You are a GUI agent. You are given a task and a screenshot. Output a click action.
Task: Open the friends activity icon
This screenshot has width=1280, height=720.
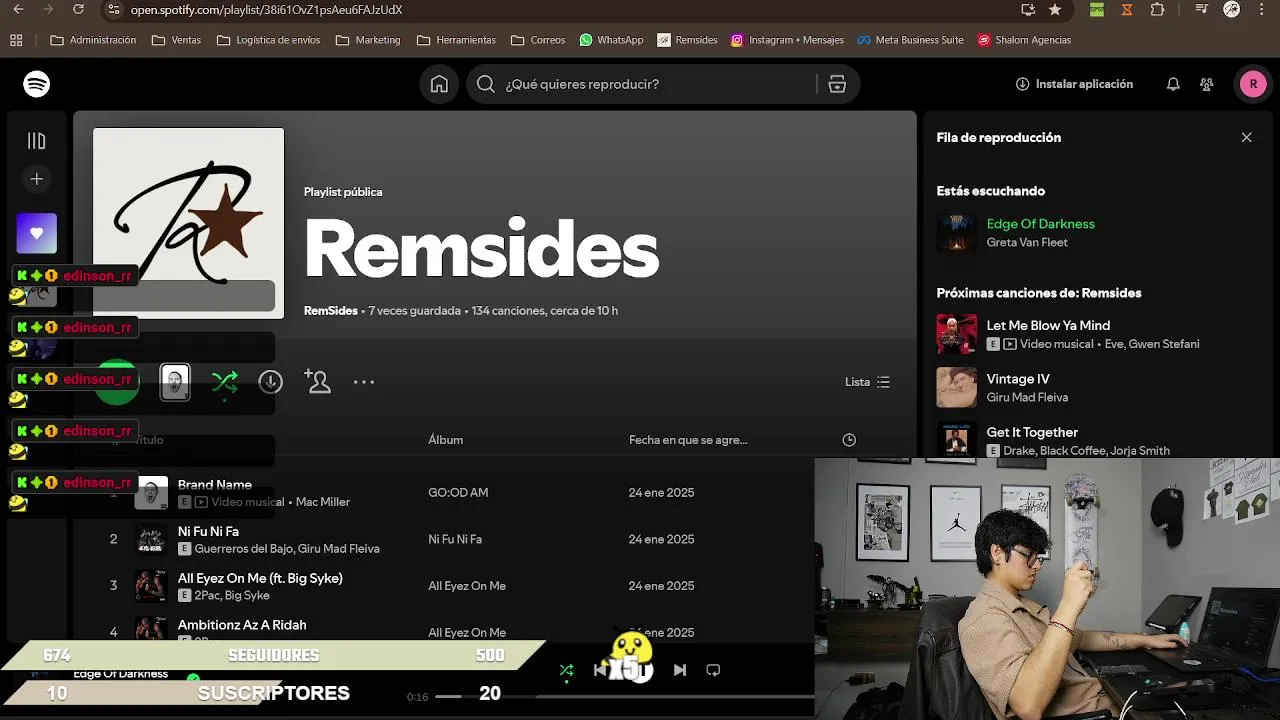(x=1207, y=84)
